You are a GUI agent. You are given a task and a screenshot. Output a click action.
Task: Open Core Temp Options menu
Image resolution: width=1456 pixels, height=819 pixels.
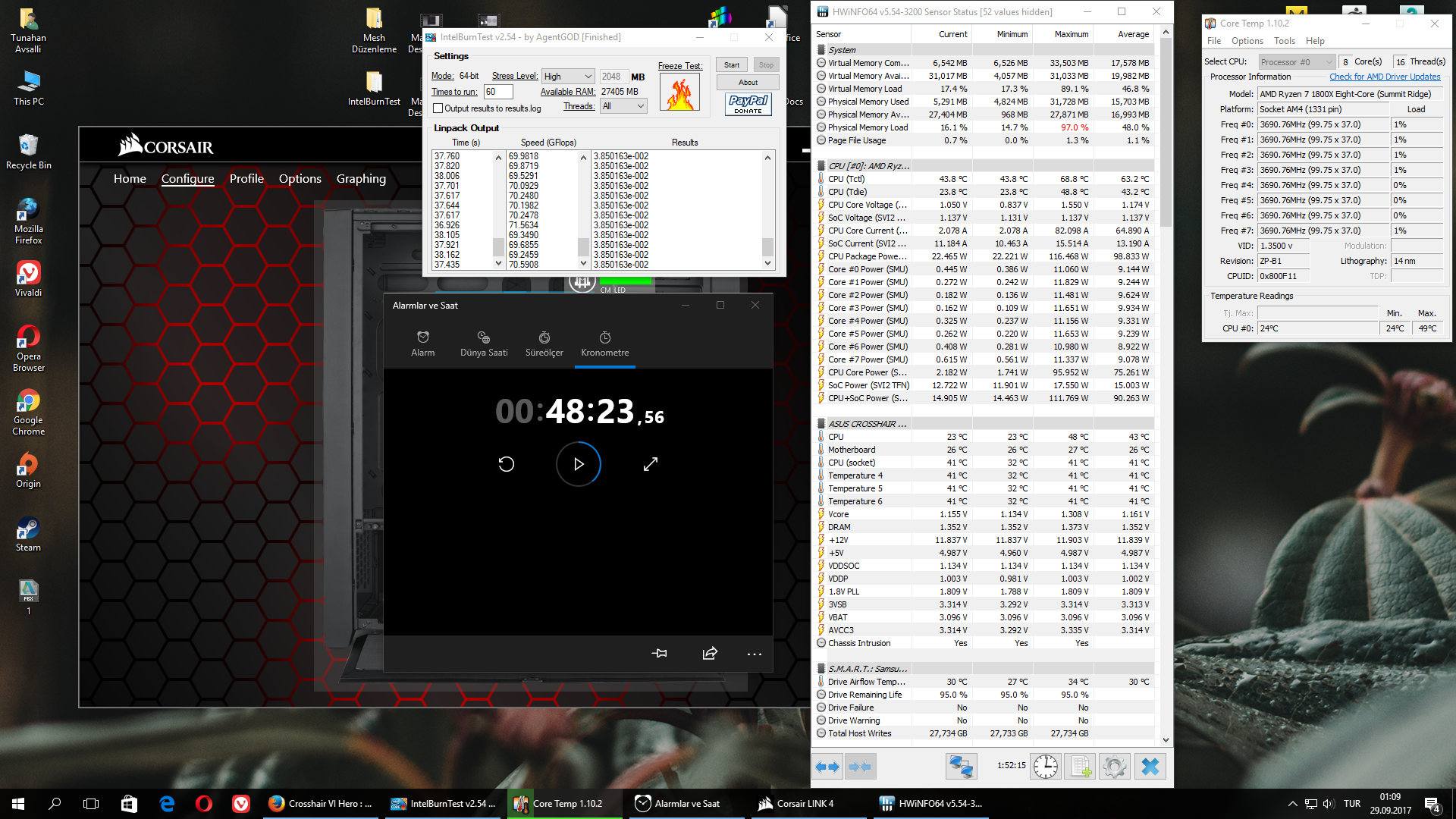[1247, 41]
